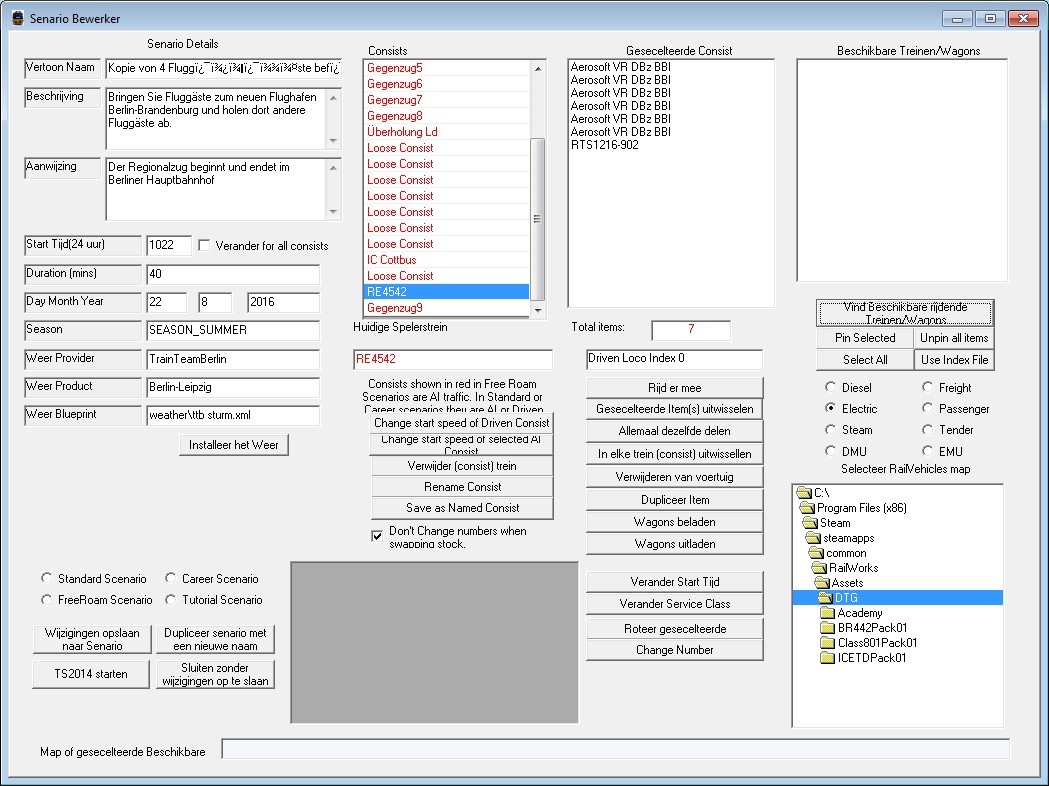This screenshot has height=786, width=1049.
Task: Click the Class801Pack01 folder icon
Action: (x=827, y=643)
